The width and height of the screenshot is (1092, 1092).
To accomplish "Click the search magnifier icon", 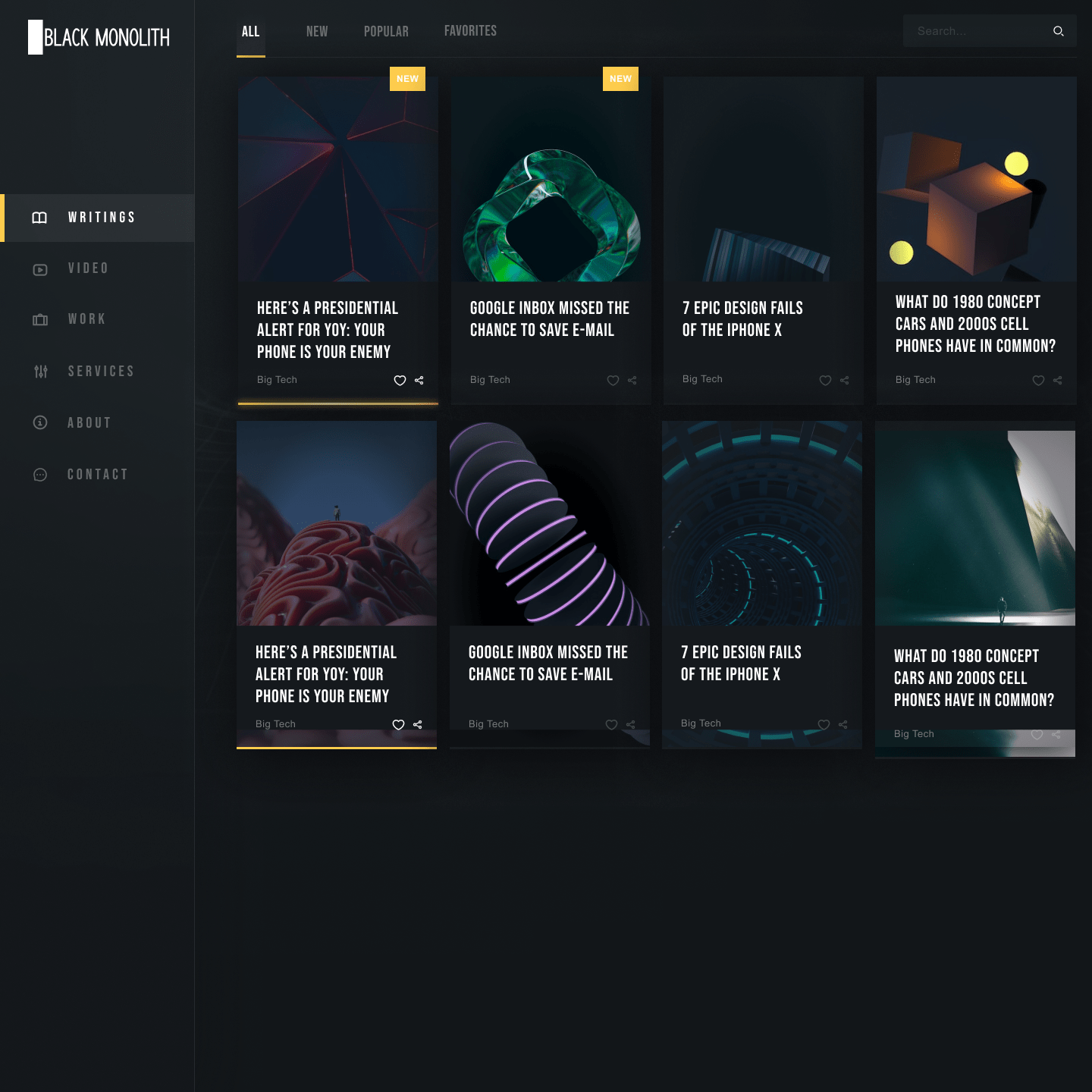I will pos(1058,31).
